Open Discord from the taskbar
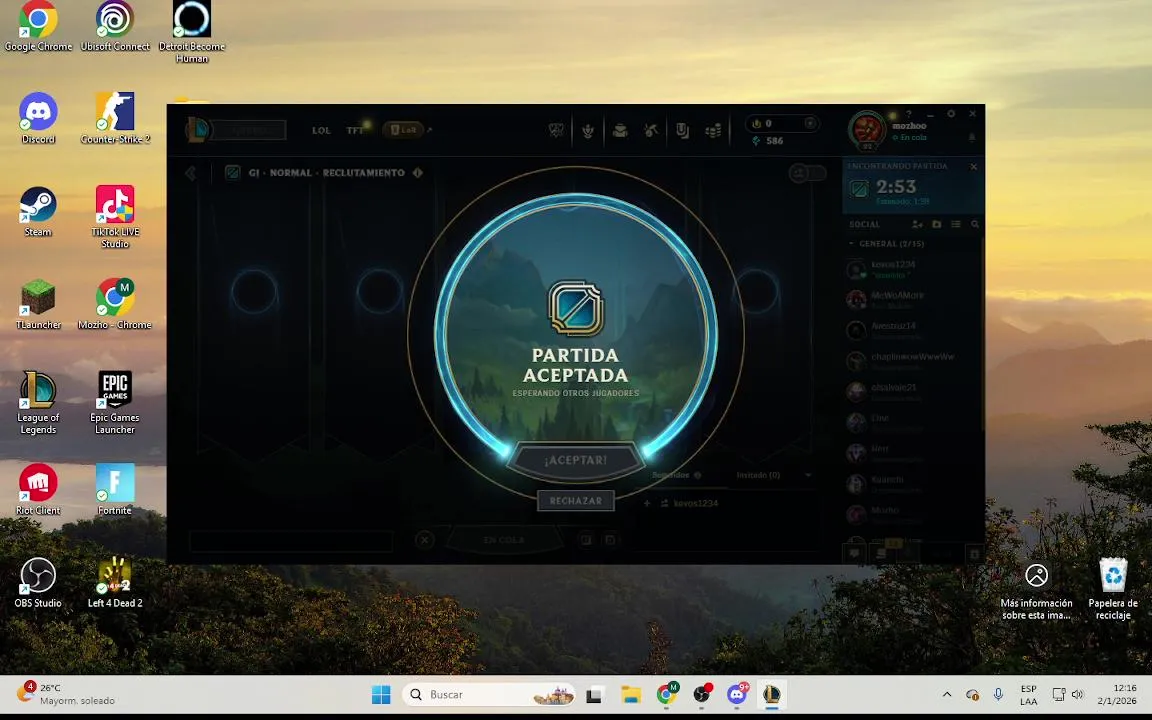 (x=737, y=694)
